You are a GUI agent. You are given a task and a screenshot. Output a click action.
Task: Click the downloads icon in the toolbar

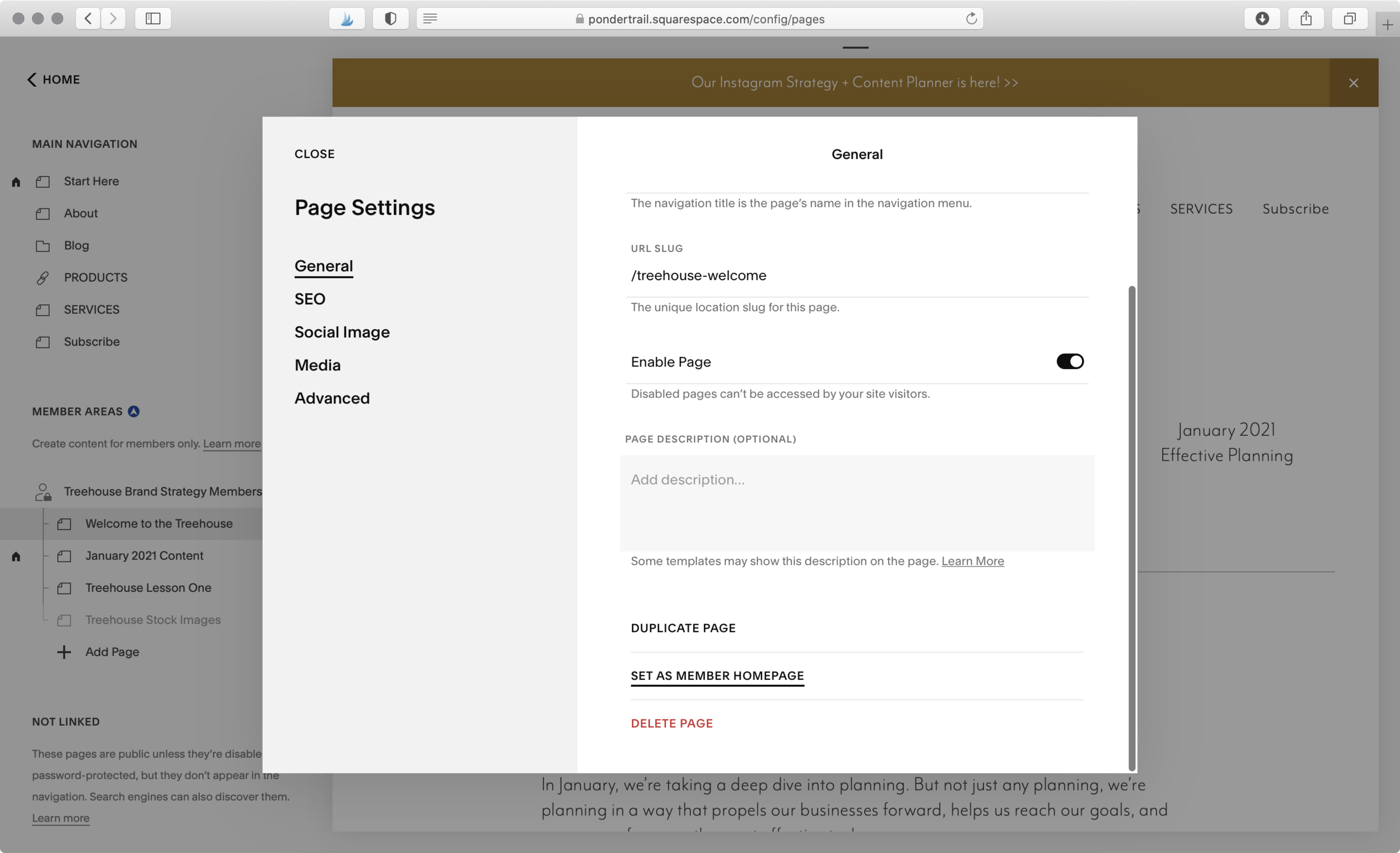tap(1262, 18)
